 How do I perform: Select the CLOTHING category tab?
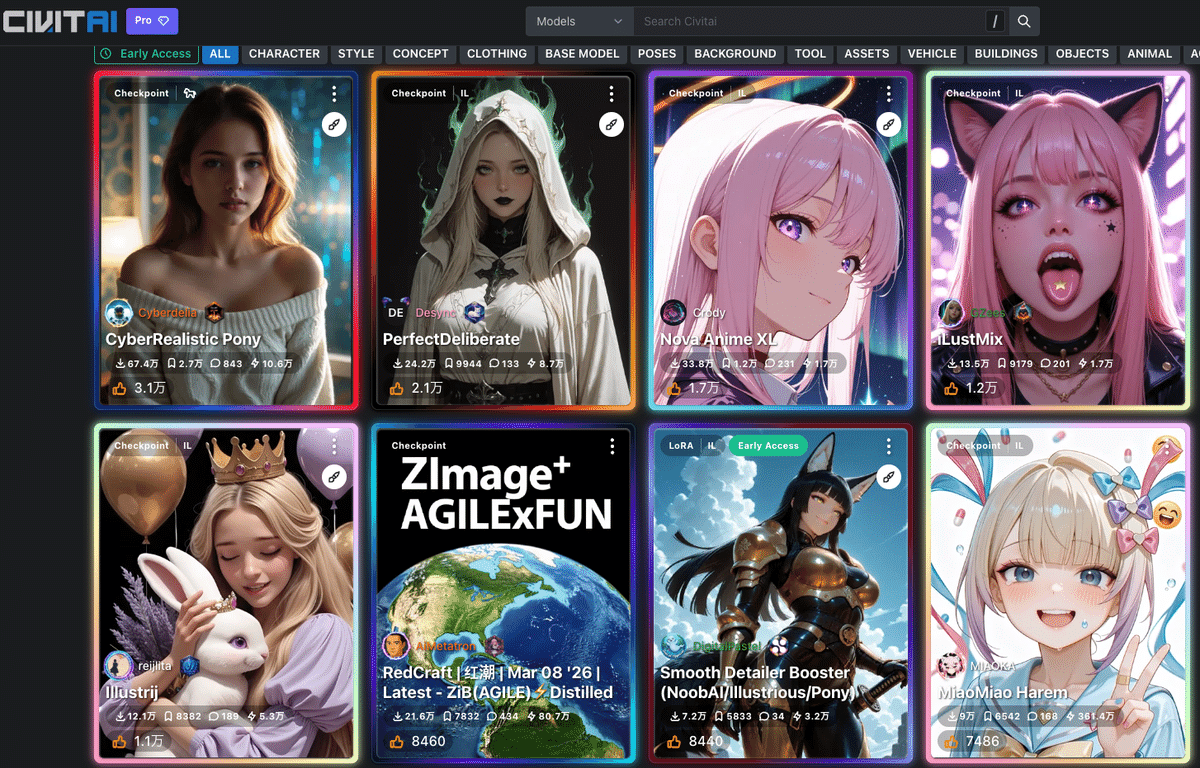pos(497,54)
